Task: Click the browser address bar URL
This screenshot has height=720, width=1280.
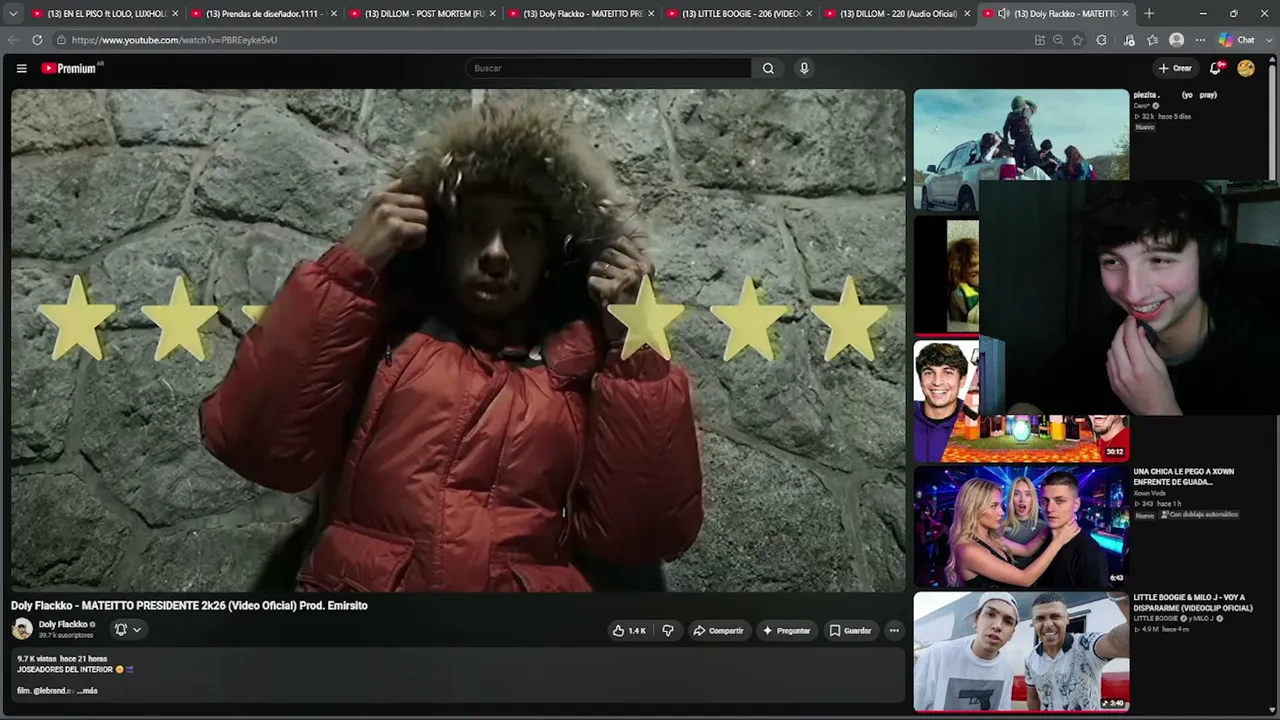Action: point(174,40)
